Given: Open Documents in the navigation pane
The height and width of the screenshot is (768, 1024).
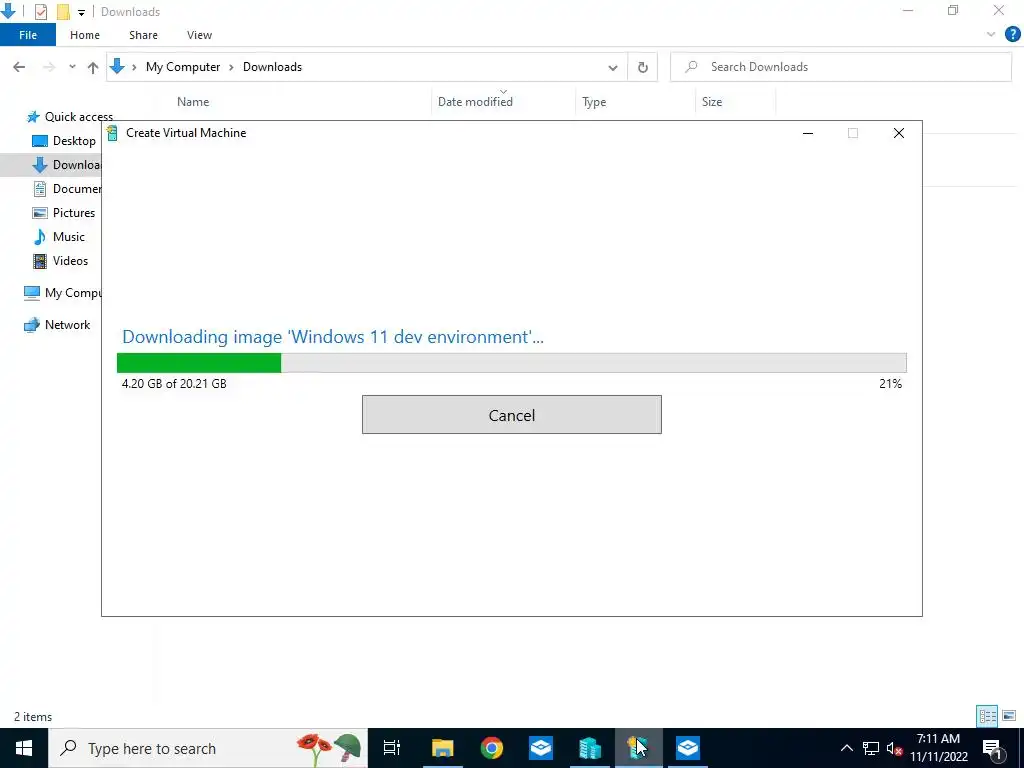Looking at the screenshot, I should [x=67, y=189].
